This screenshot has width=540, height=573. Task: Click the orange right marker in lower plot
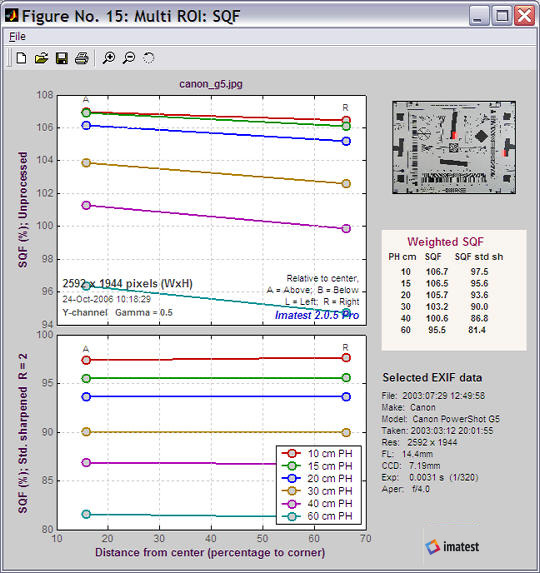coord(346,432)
